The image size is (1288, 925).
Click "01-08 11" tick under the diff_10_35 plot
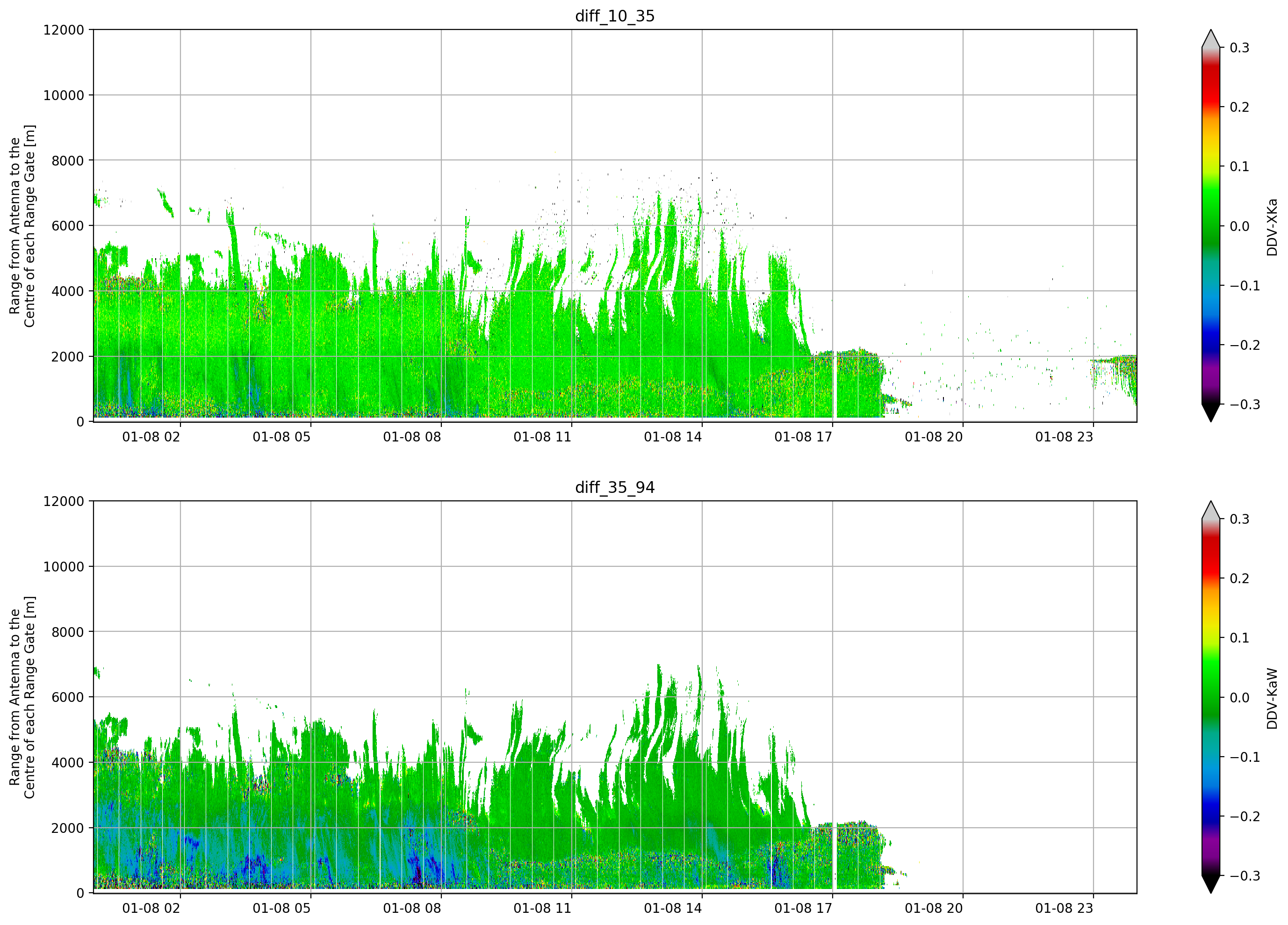pyautogui.click(x=542, y=437)
